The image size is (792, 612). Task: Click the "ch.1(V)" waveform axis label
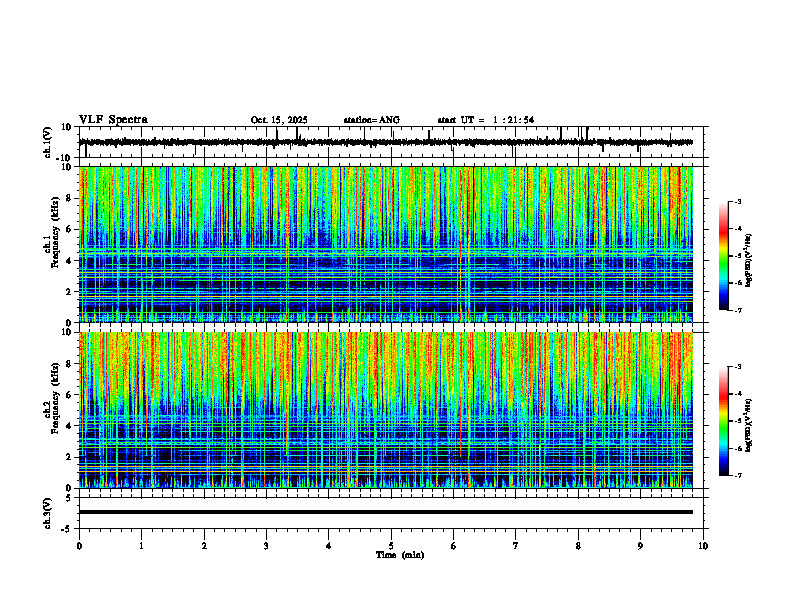click(47, 142)
